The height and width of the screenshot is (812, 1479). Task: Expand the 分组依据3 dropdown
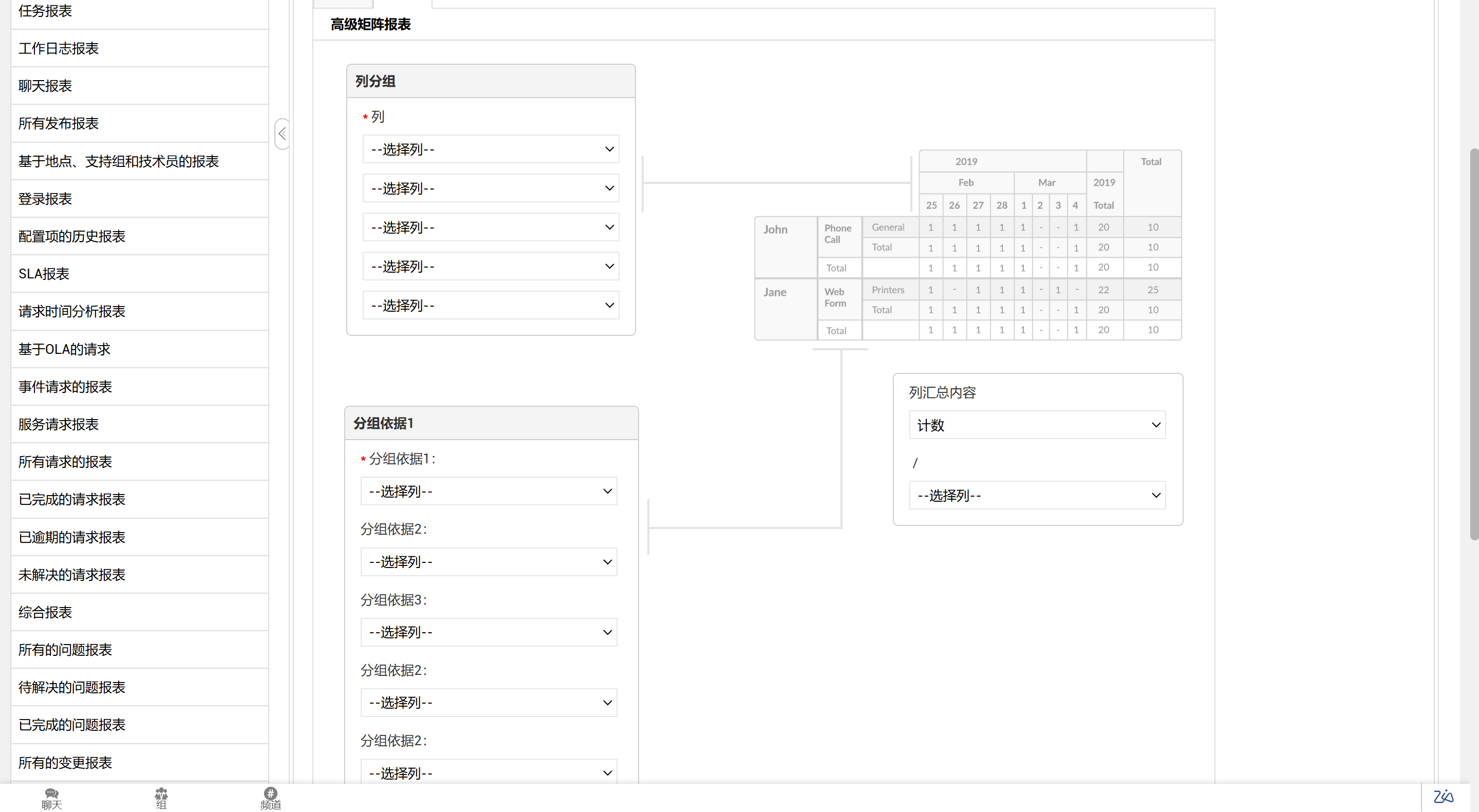[489, 632]
